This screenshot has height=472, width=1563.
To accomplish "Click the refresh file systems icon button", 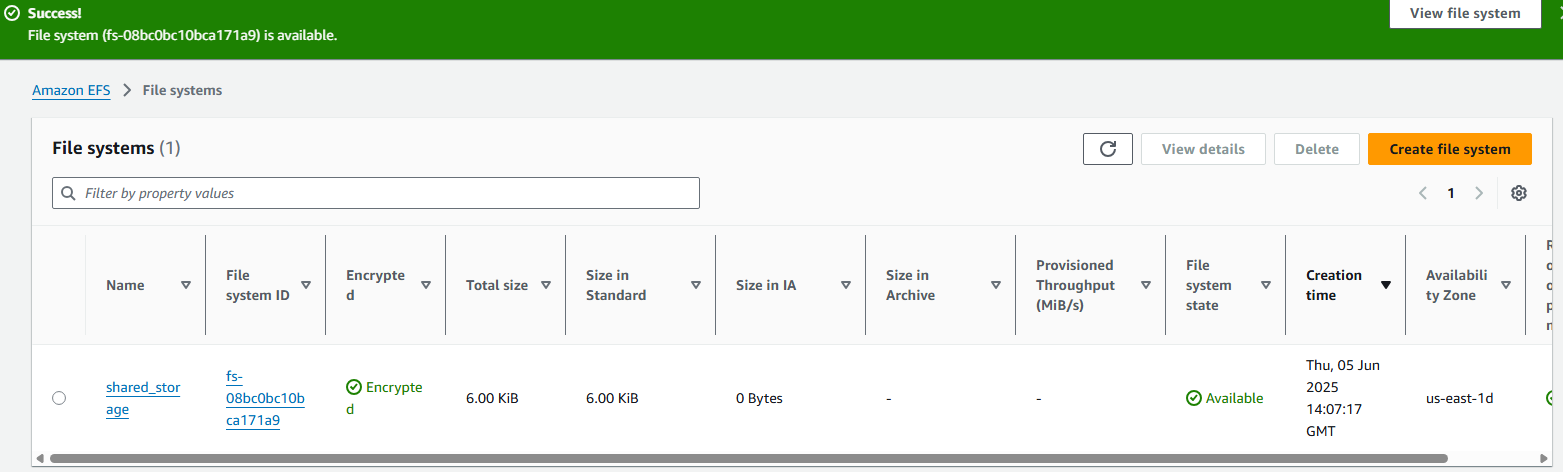I will 1108,149.
